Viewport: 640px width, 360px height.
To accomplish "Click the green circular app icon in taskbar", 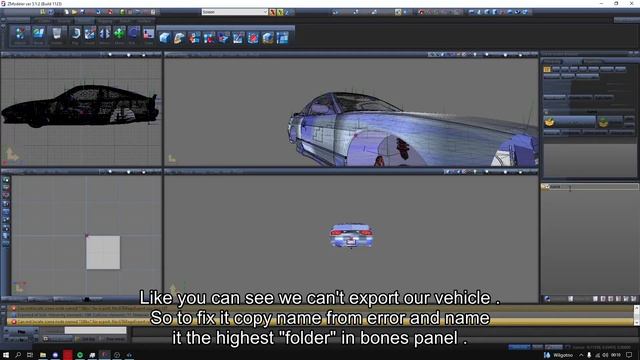I will coord(80,355).
